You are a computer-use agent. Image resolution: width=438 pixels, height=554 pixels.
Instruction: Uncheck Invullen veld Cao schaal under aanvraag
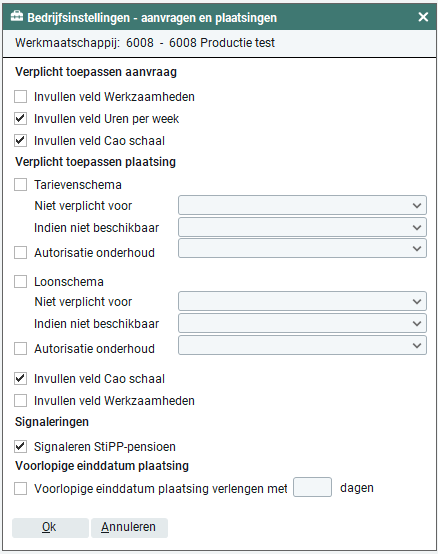point(20,141)
